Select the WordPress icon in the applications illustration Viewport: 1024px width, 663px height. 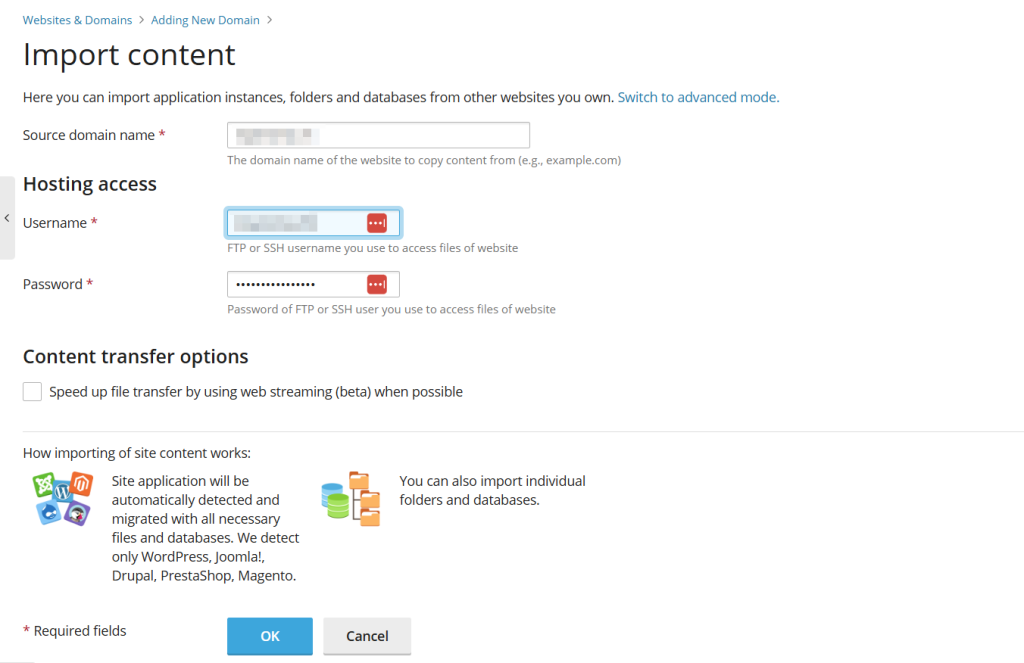(x=63, y=490)
